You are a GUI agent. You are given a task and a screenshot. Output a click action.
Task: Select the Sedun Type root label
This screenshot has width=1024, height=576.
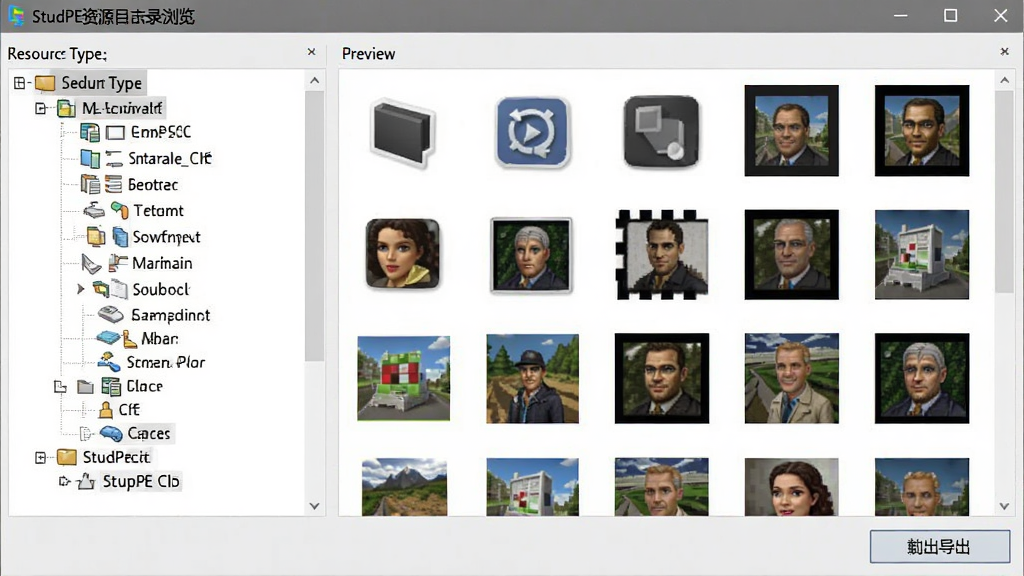click(x=101, y=83)
